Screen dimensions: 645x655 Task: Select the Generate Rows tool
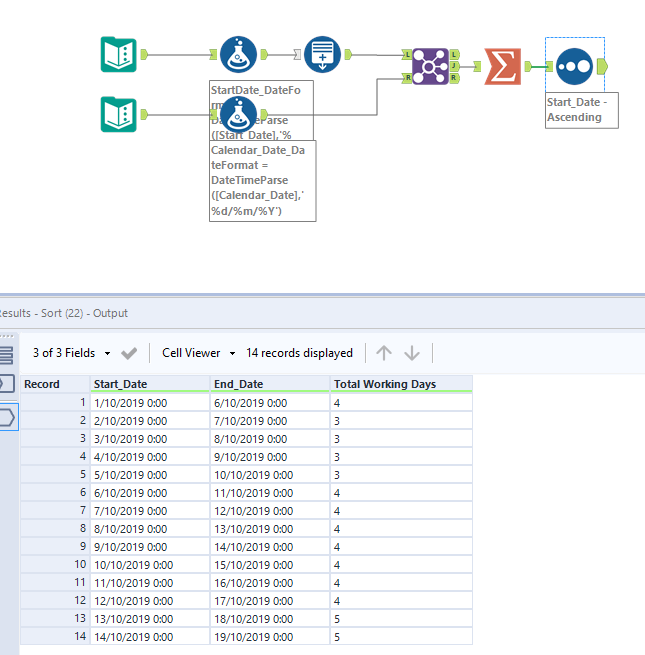click(x=322, y=54)
